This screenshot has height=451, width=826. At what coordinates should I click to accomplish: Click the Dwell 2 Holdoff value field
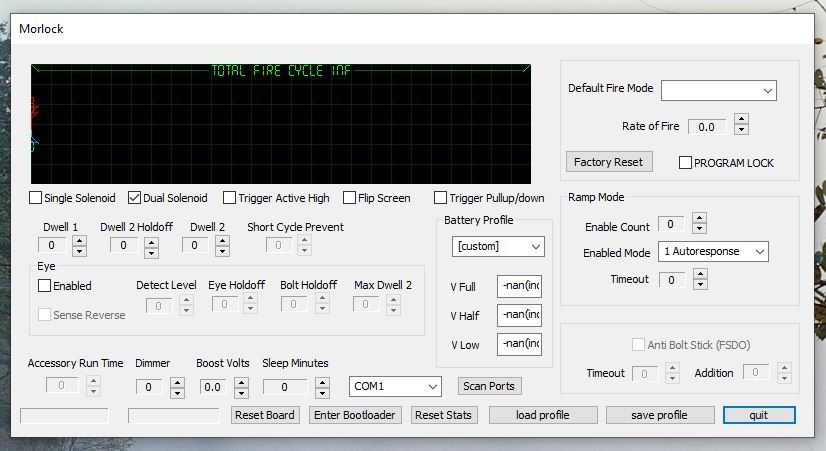click(x=124, y=245)
